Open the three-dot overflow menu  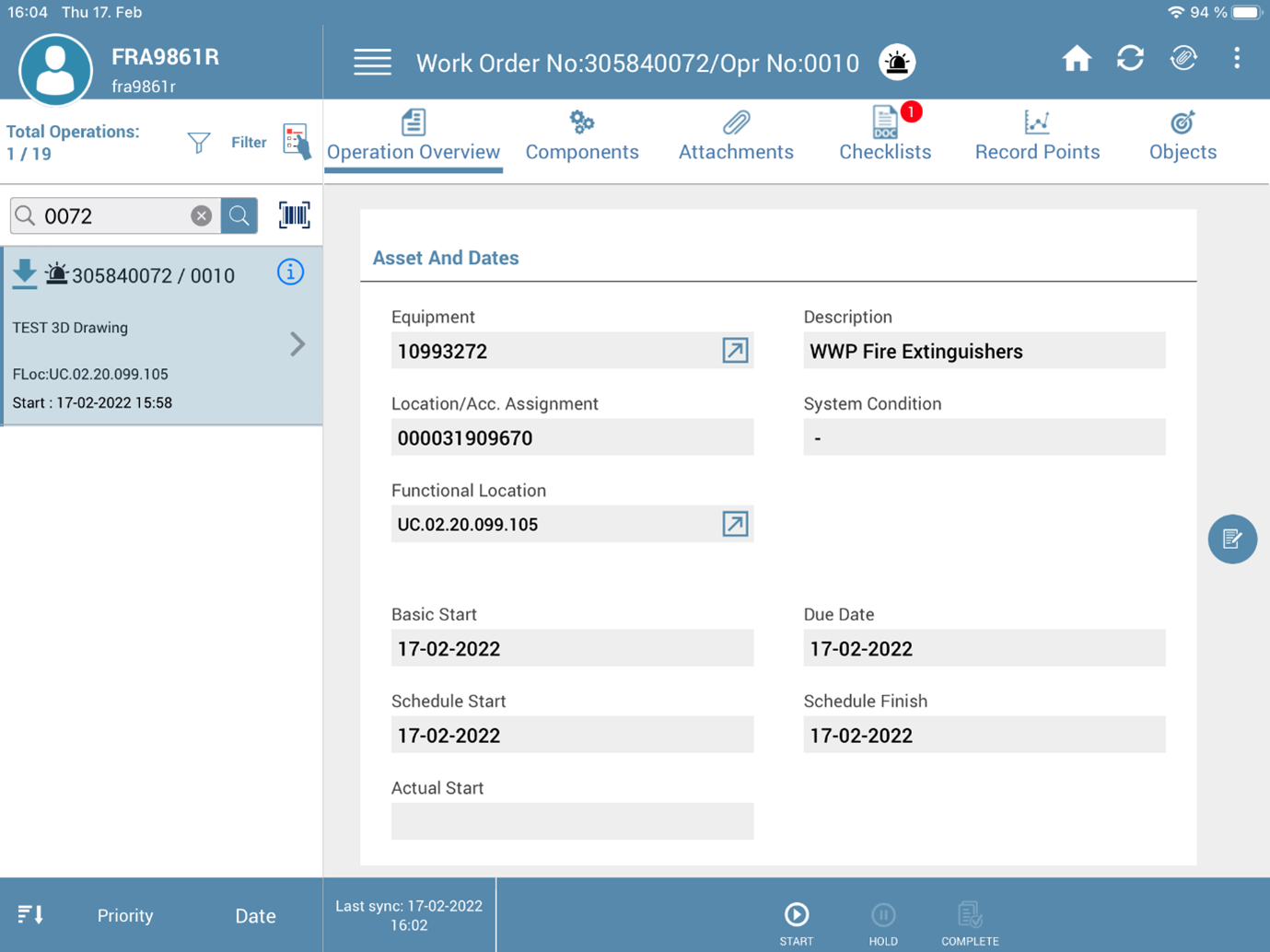tap(1236, 59)
